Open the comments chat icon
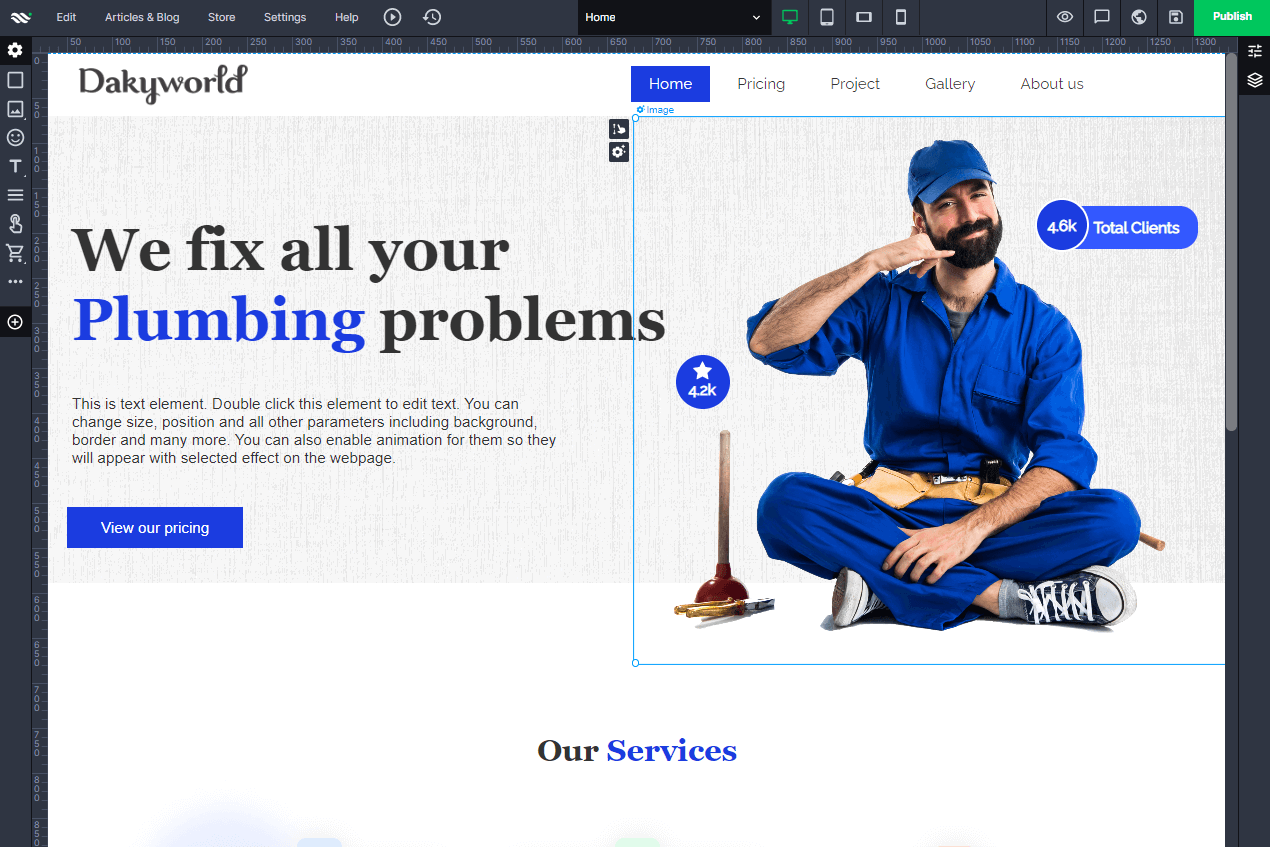Viewport: 1270px width, 847px height. (1102, 17)
